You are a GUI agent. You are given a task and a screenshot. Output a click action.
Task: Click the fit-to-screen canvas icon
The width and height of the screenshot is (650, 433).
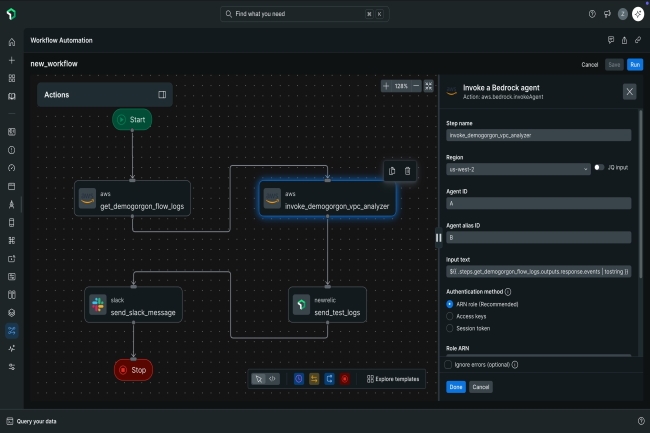tap(429, 86)
